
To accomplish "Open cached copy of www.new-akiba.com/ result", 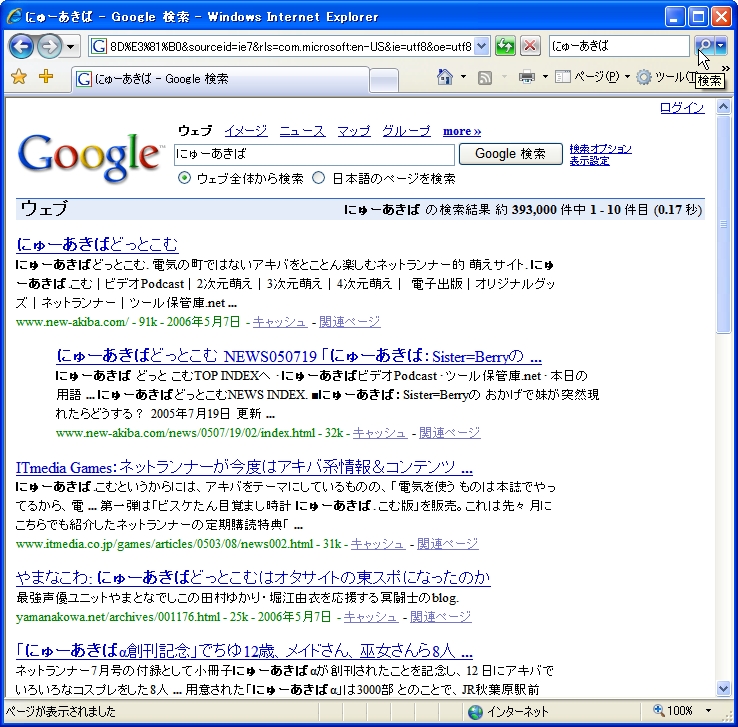I will [280, 322].
